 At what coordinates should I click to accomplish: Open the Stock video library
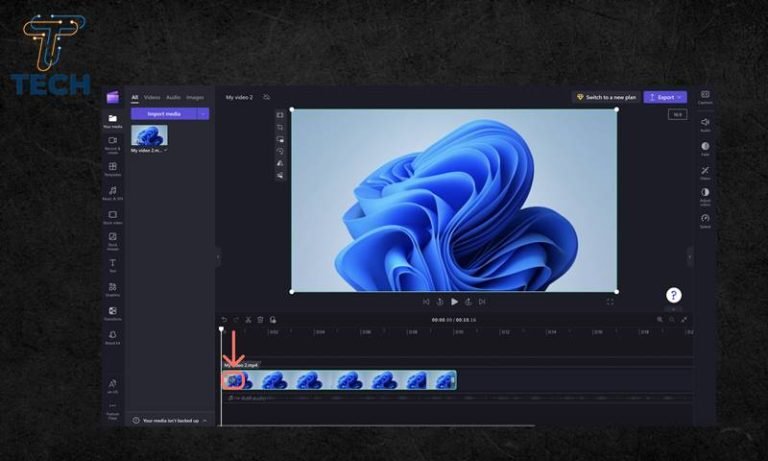[113, 217]
